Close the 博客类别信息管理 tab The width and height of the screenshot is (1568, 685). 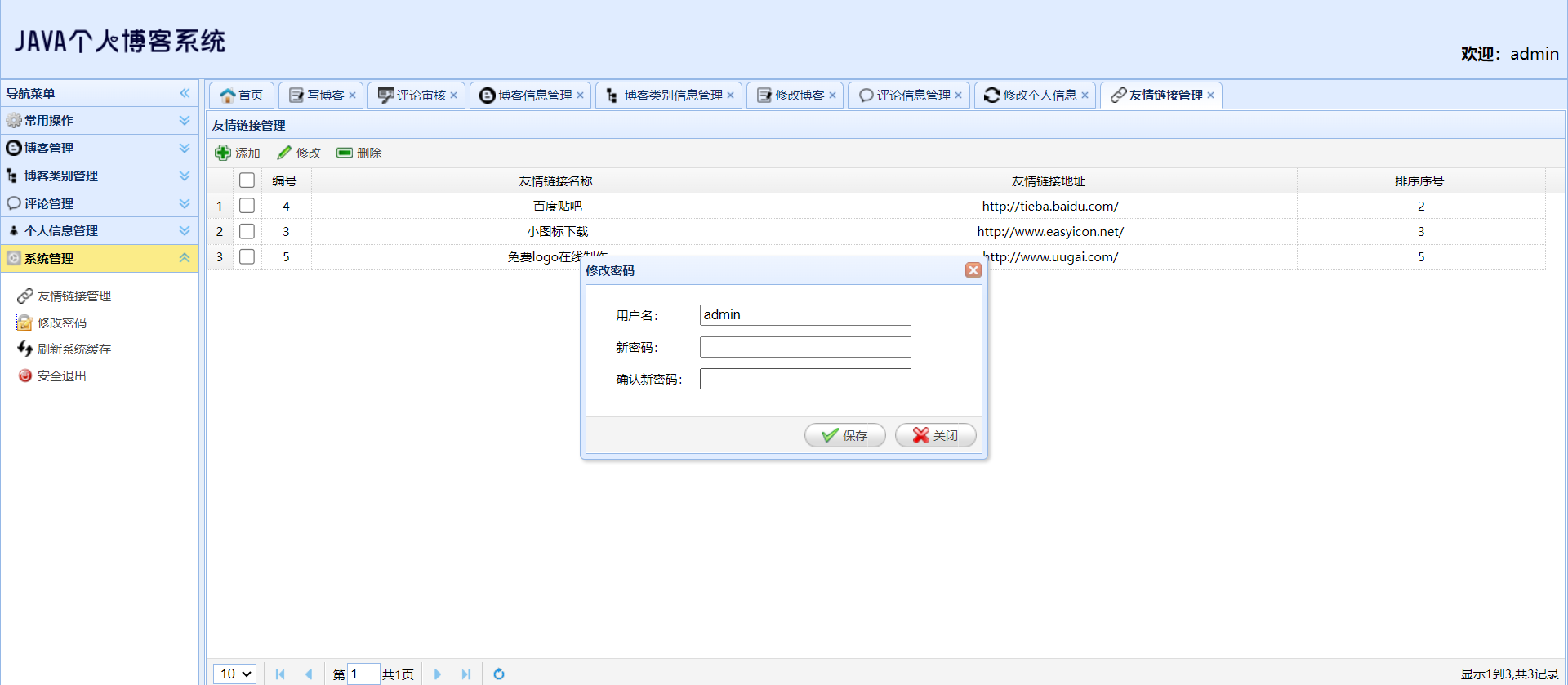(730, 96)
